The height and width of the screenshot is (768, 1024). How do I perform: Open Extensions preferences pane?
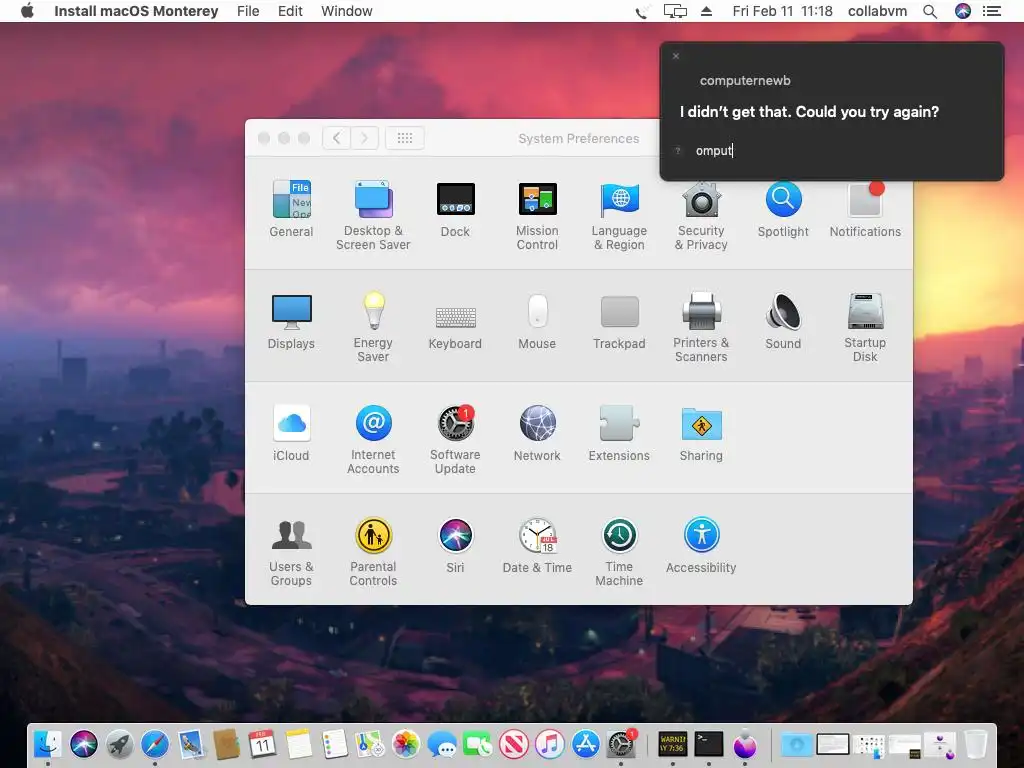pos(619,434)
